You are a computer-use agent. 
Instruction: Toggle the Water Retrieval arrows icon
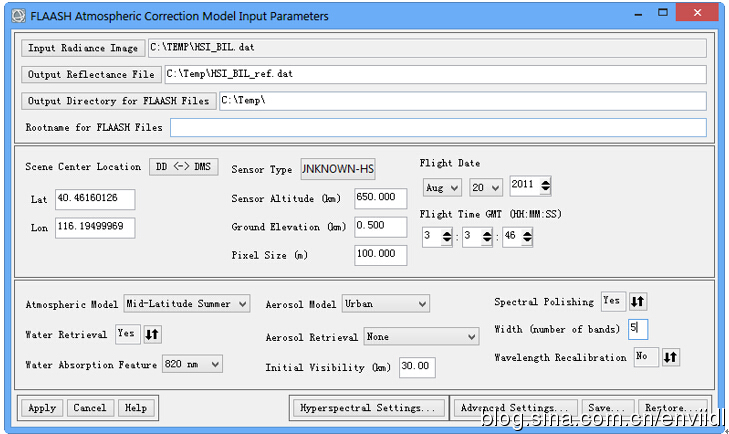(x=152, y=334)
